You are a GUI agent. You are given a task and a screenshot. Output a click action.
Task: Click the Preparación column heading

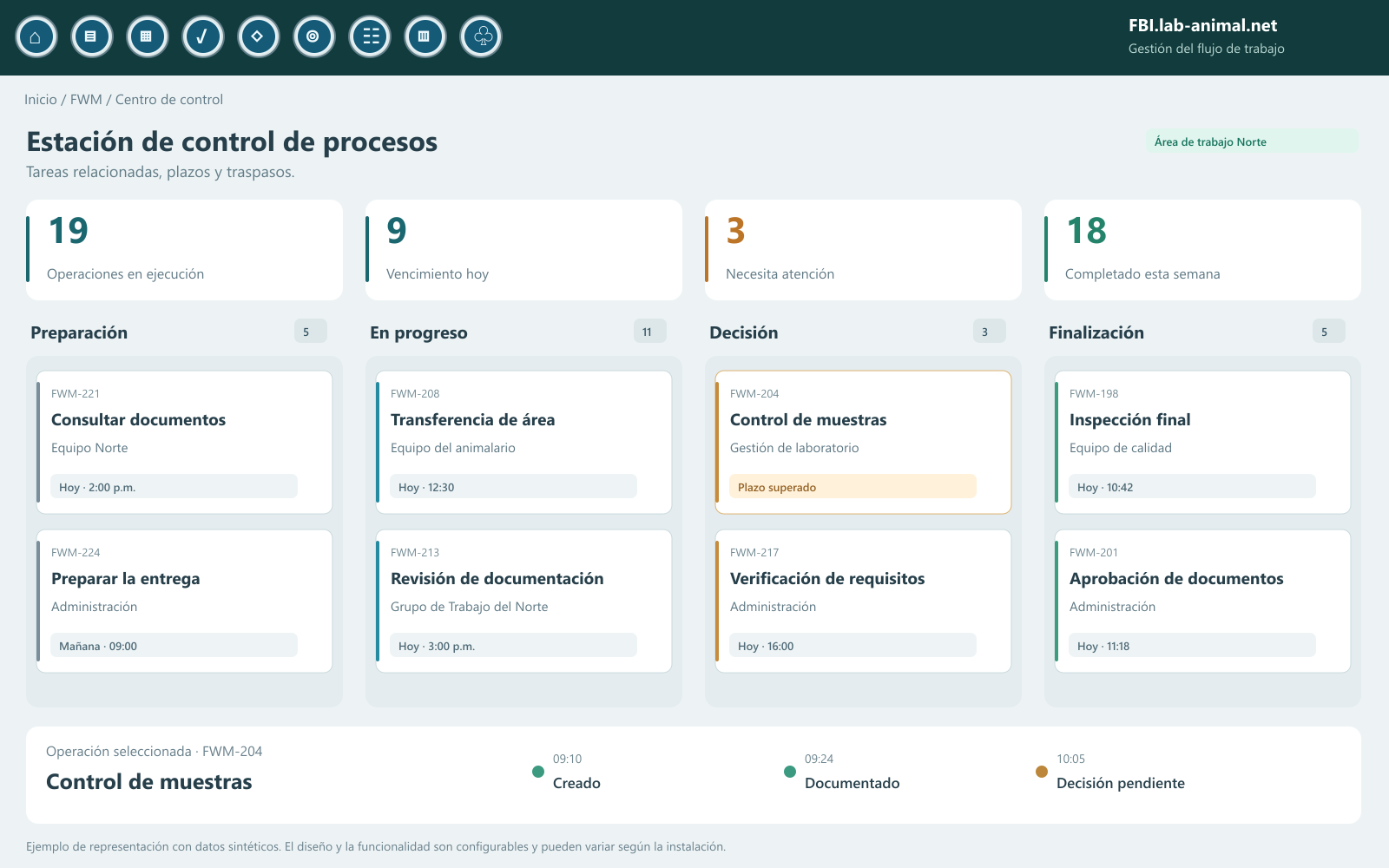click(79, 332)
